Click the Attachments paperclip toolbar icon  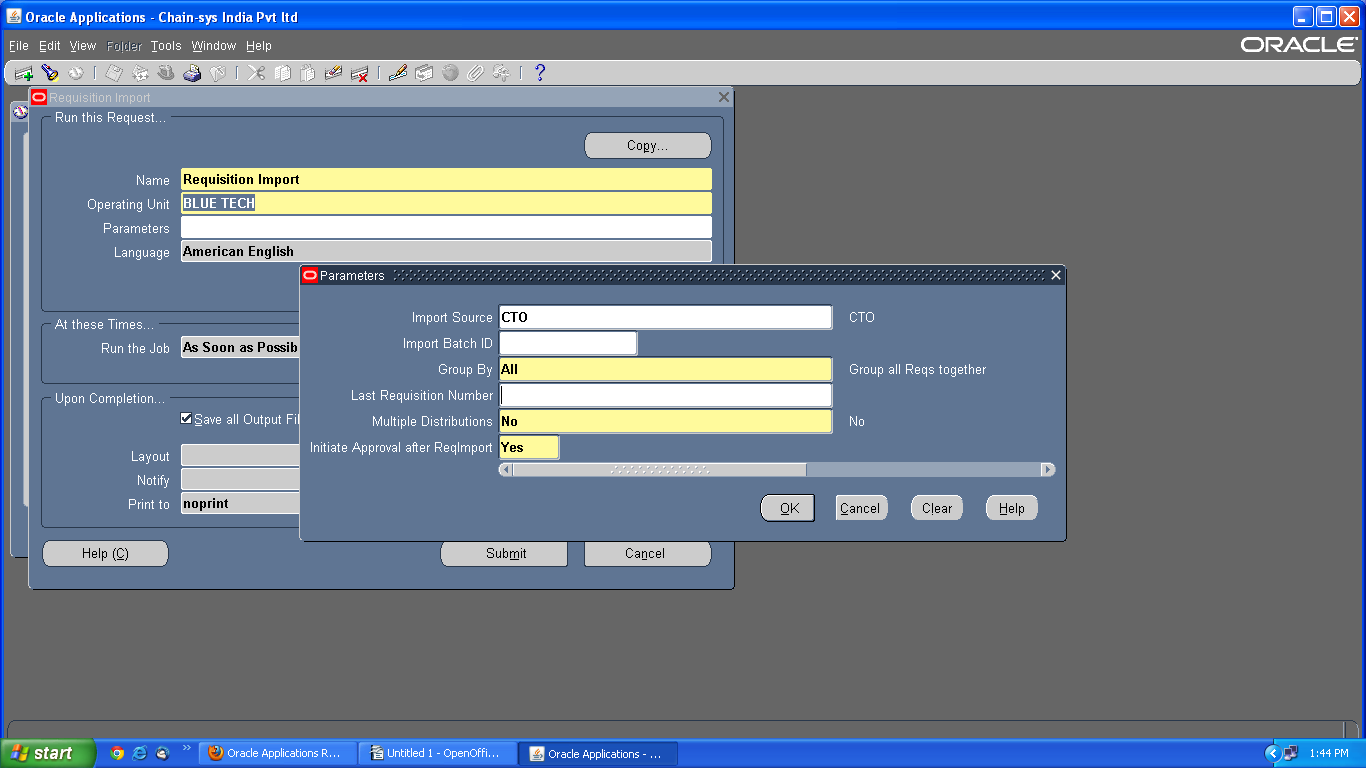[476, 73]
